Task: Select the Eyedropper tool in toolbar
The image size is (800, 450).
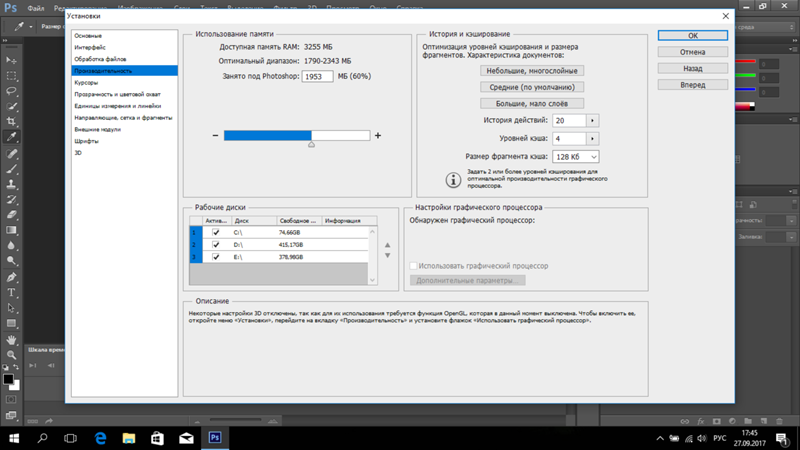Action: (x=11, y=137)
